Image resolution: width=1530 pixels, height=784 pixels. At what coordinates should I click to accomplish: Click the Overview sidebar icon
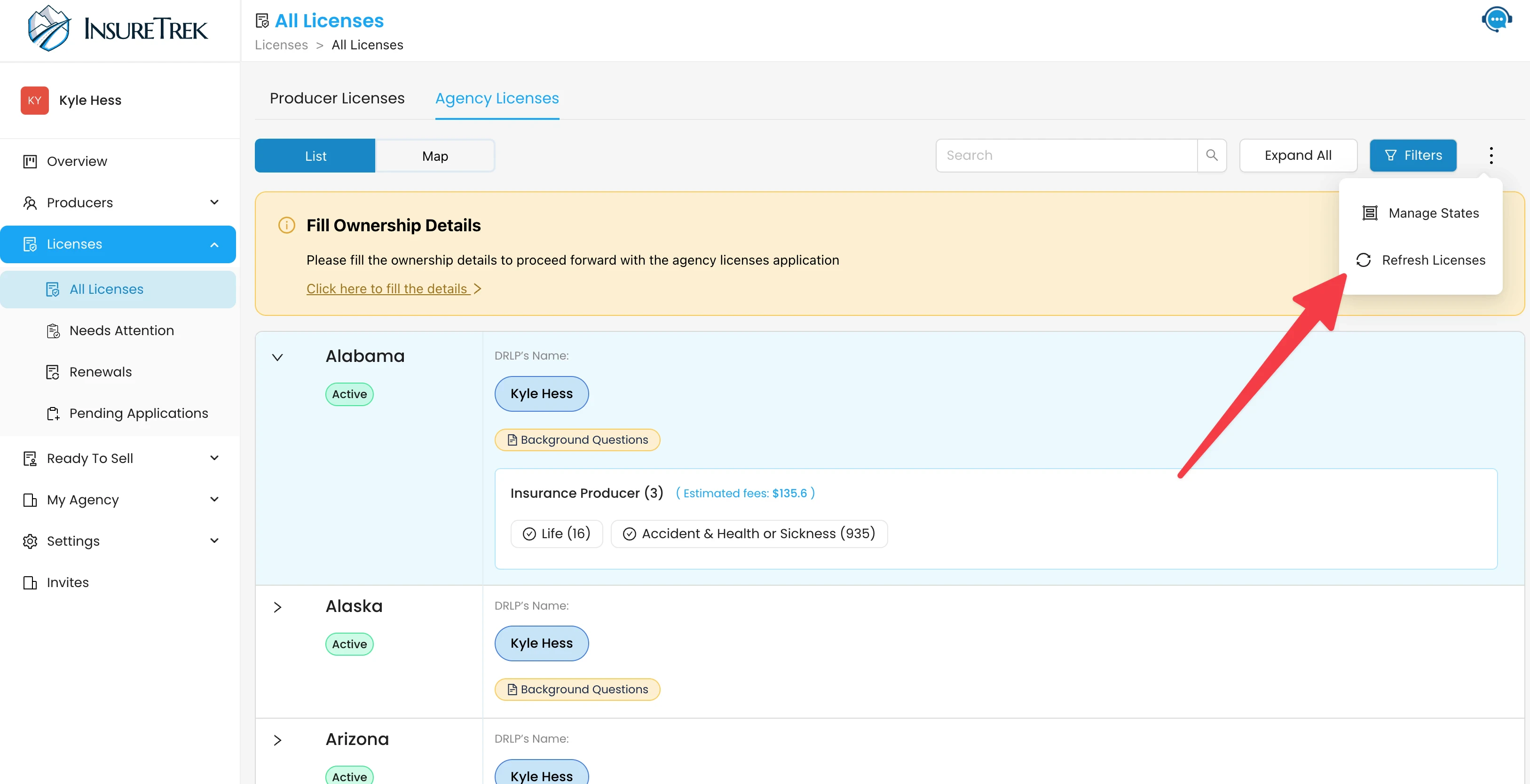point(30,162)
